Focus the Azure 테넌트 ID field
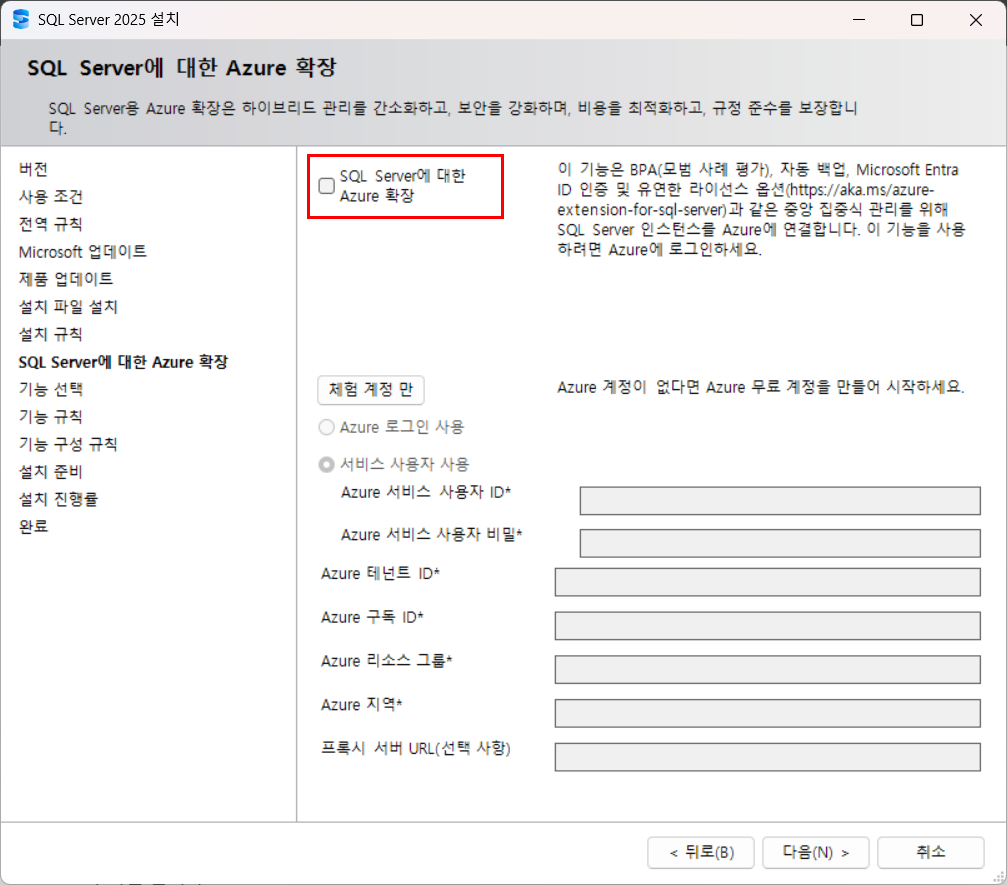 click(x=767, y=582)
